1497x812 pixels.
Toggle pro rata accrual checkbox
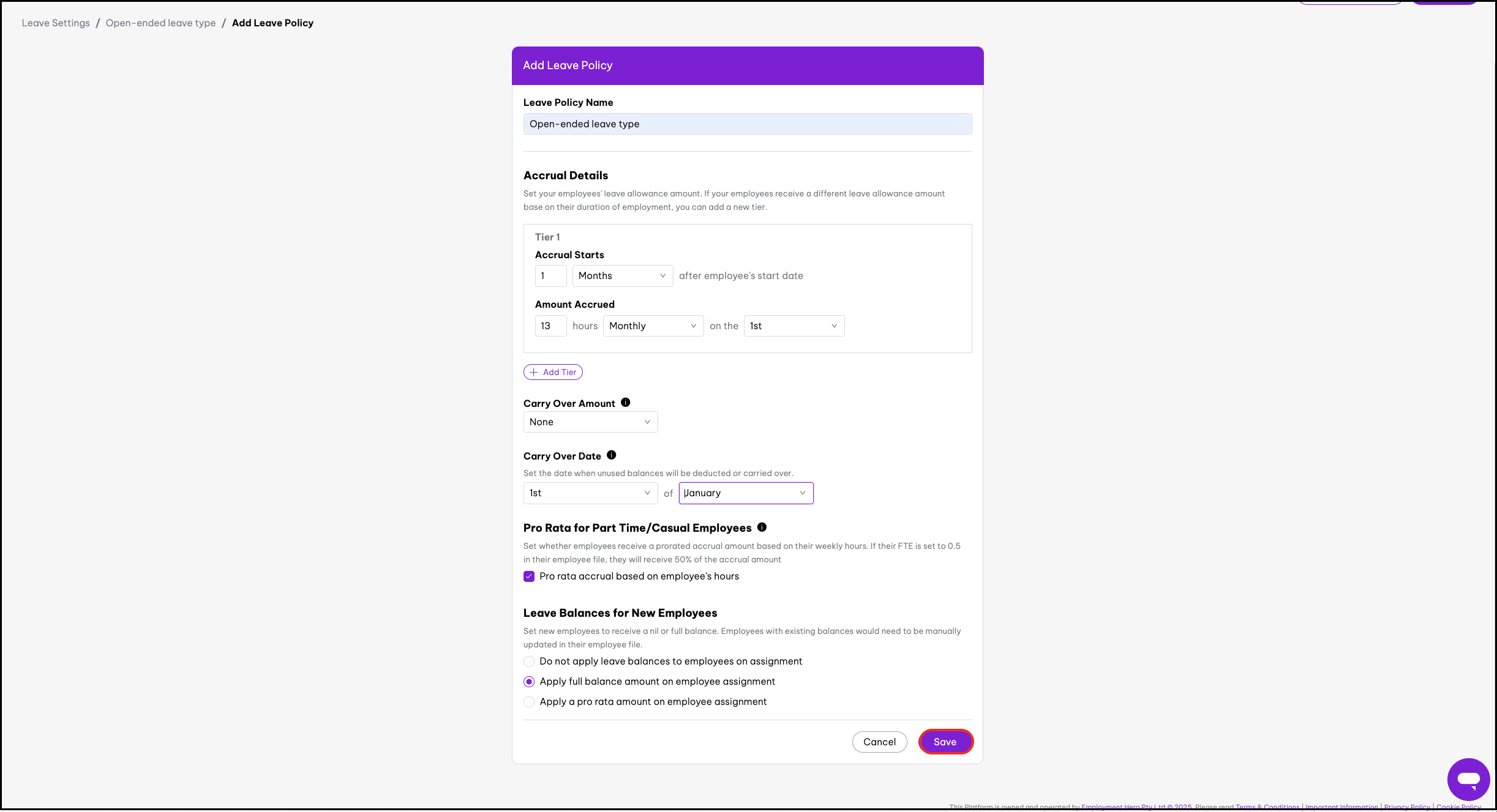(x=529, y=576)
